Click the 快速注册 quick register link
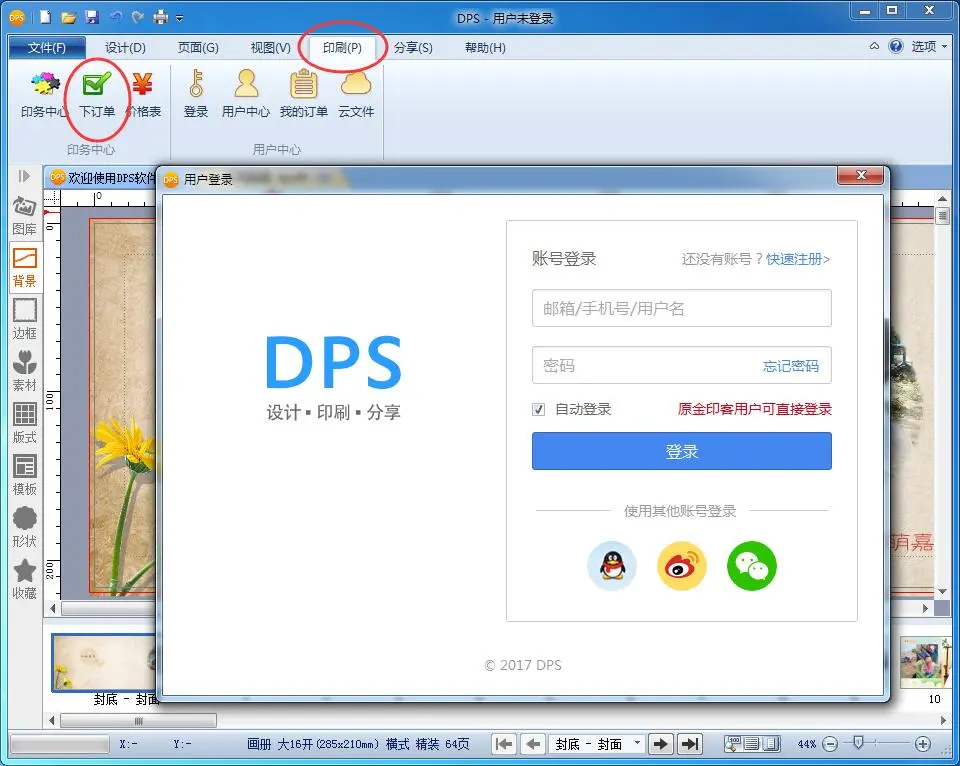This screenshot has width=960, height=766. pos(797,259)
